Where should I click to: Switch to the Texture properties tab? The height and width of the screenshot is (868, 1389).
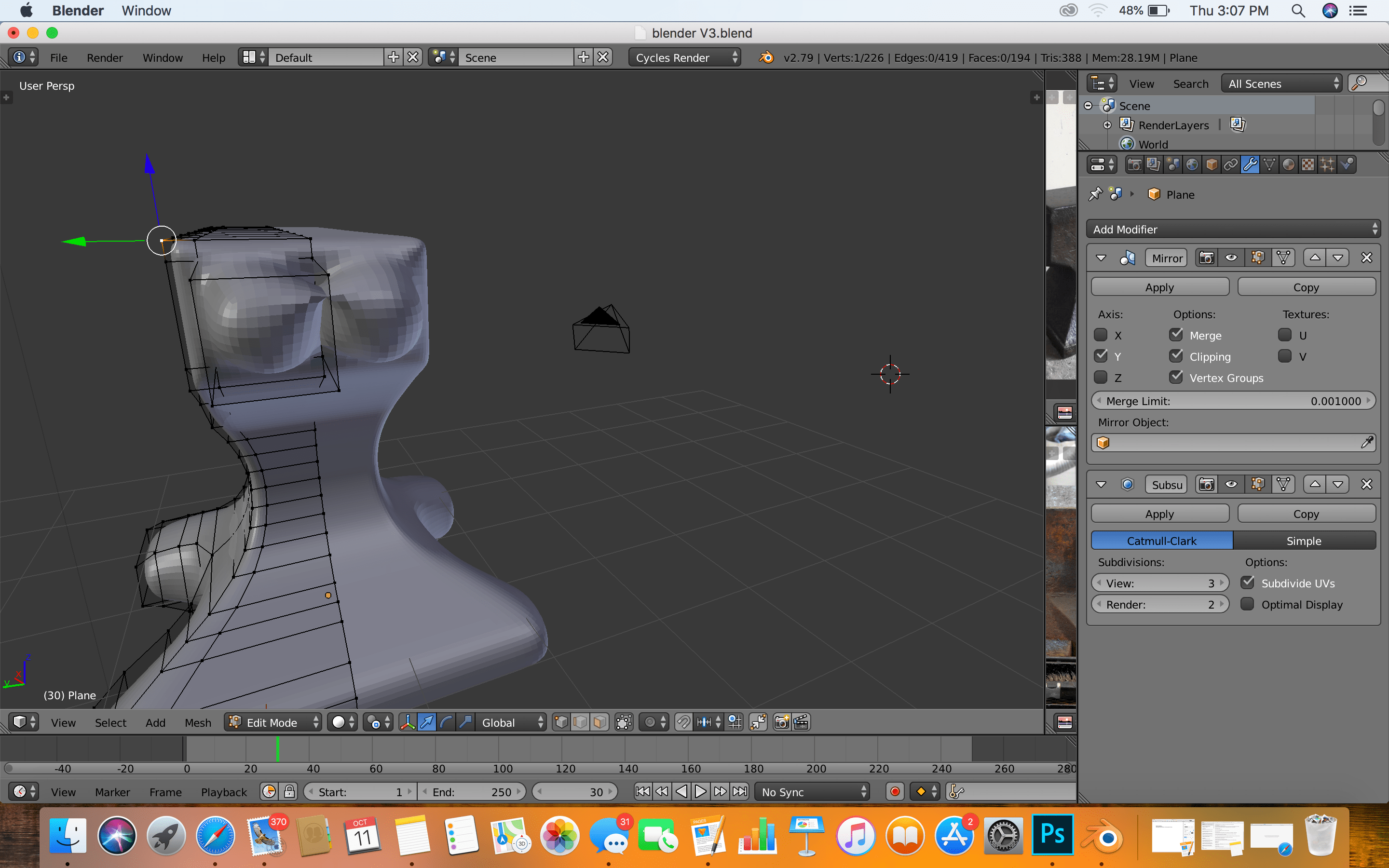1307,165
